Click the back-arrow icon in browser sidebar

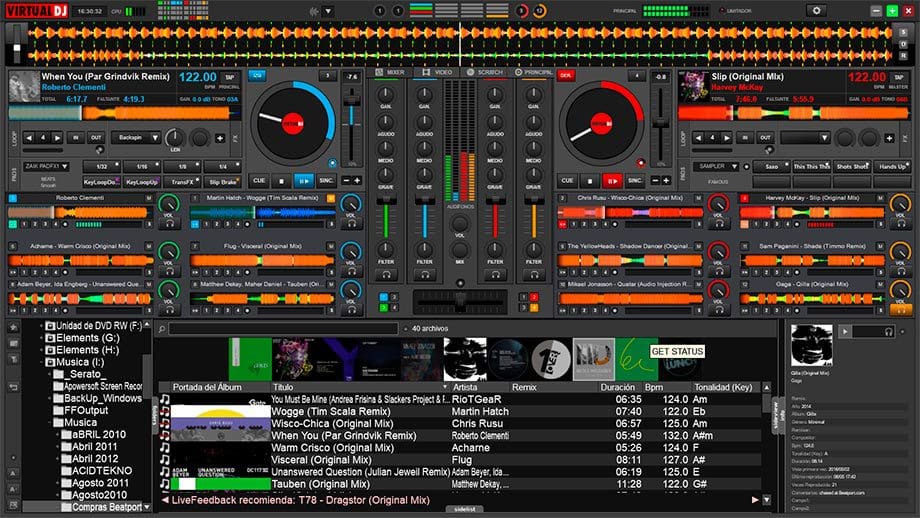(x=13, y=387)
